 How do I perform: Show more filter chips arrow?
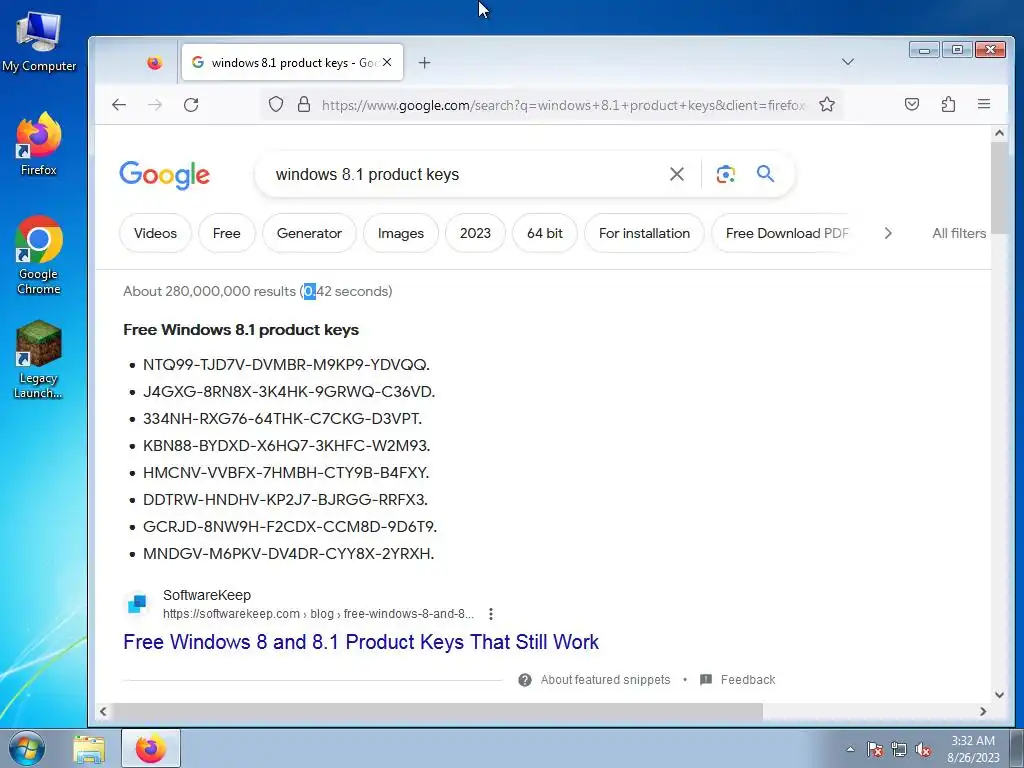pos(888,233)
